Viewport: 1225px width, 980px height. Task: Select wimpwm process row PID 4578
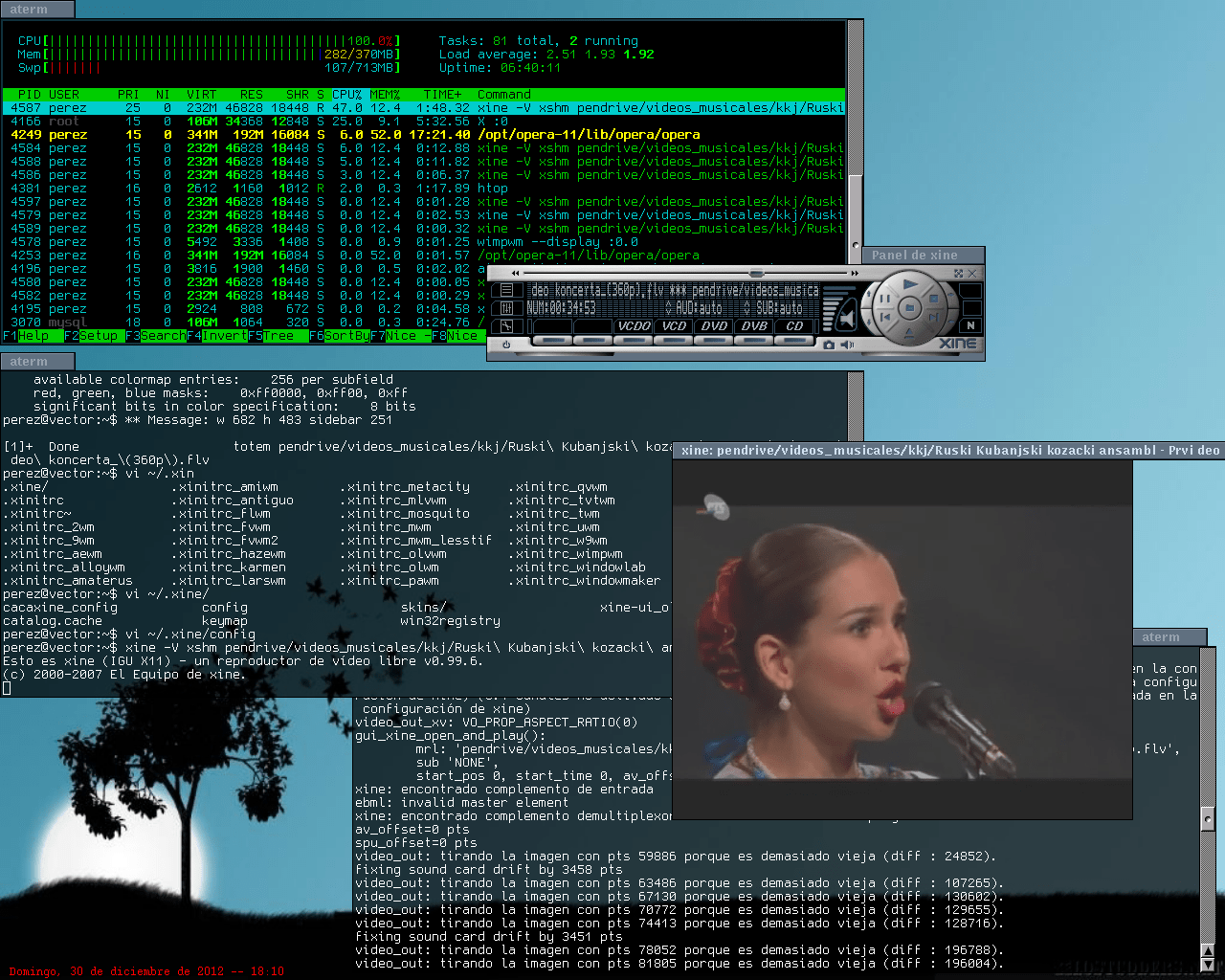[424, 242]
